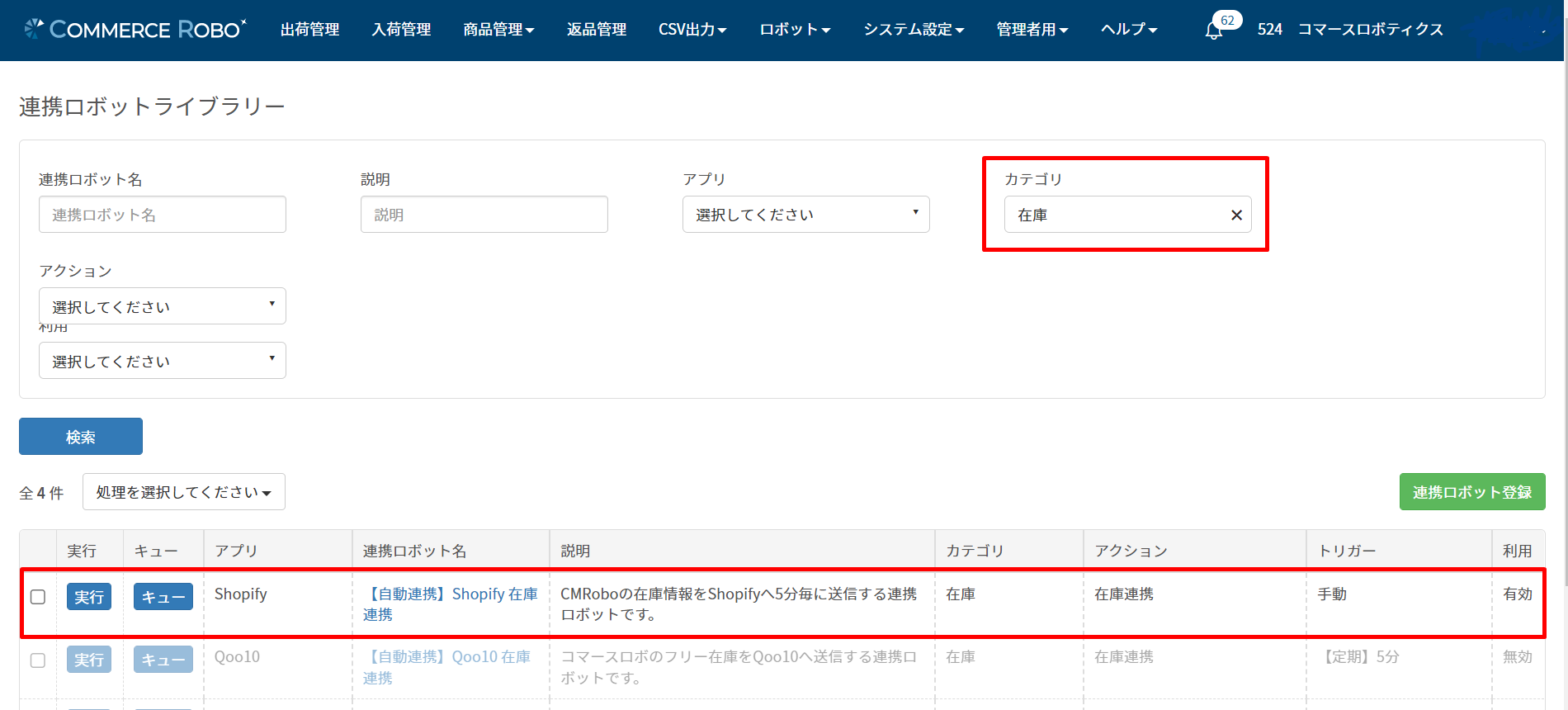Open the カテゴリ dropdown showing 在庫
Viewport: 1568px width, 710px height.
coord(1127,215)
